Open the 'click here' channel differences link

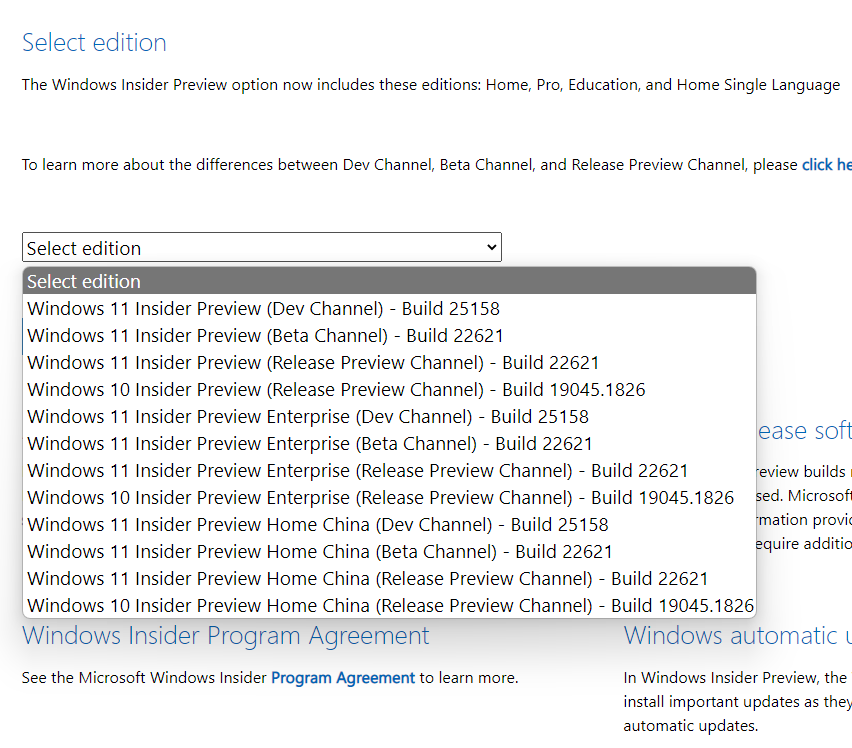tap(826, 165)
